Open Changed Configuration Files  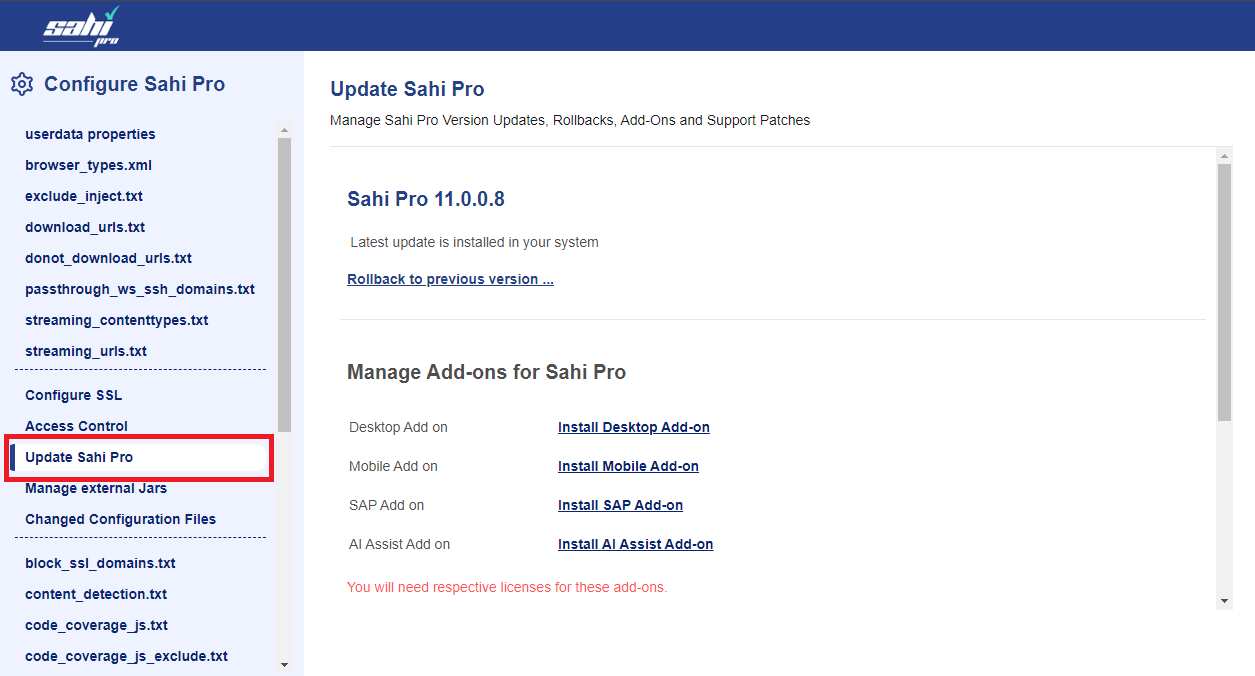click(120, 519)
